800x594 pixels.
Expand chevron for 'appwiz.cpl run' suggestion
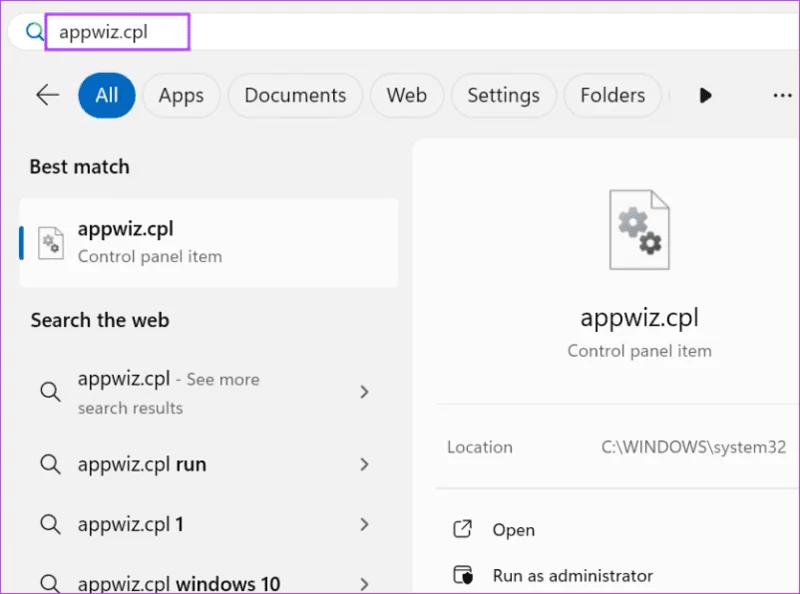pyautogui.click(x=364, y=464)
